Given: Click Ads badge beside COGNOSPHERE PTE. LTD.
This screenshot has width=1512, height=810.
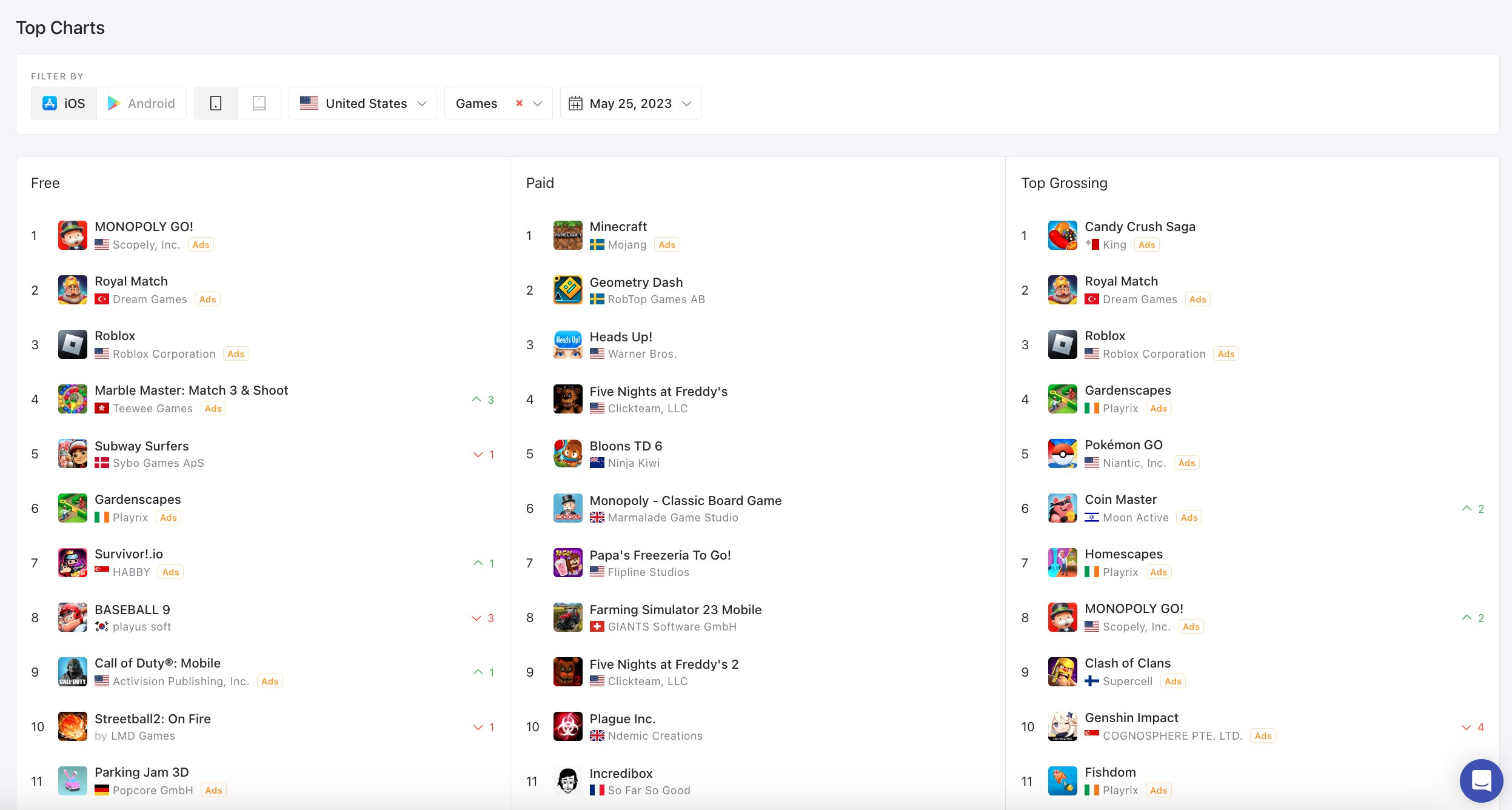Looking at the screenshot, I should (1263, 735).
